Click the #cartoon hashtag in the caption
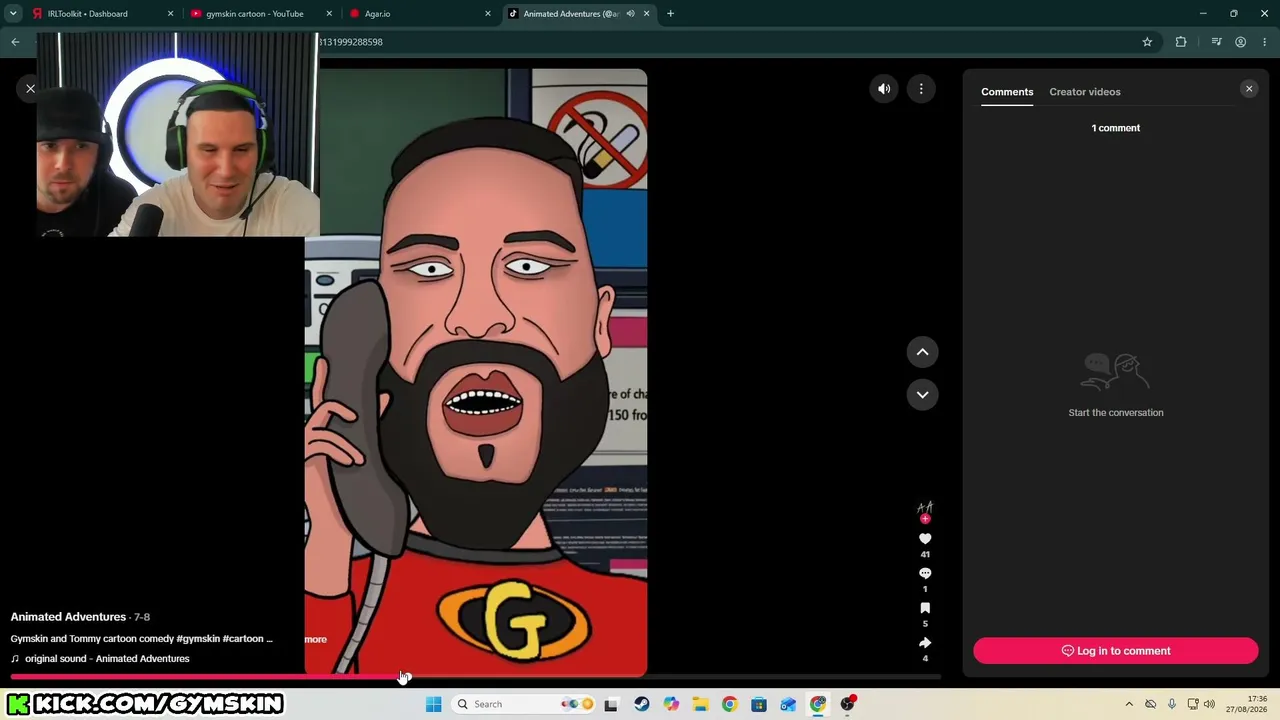Viewport: 1280px width, 720px height. point(243,639)
